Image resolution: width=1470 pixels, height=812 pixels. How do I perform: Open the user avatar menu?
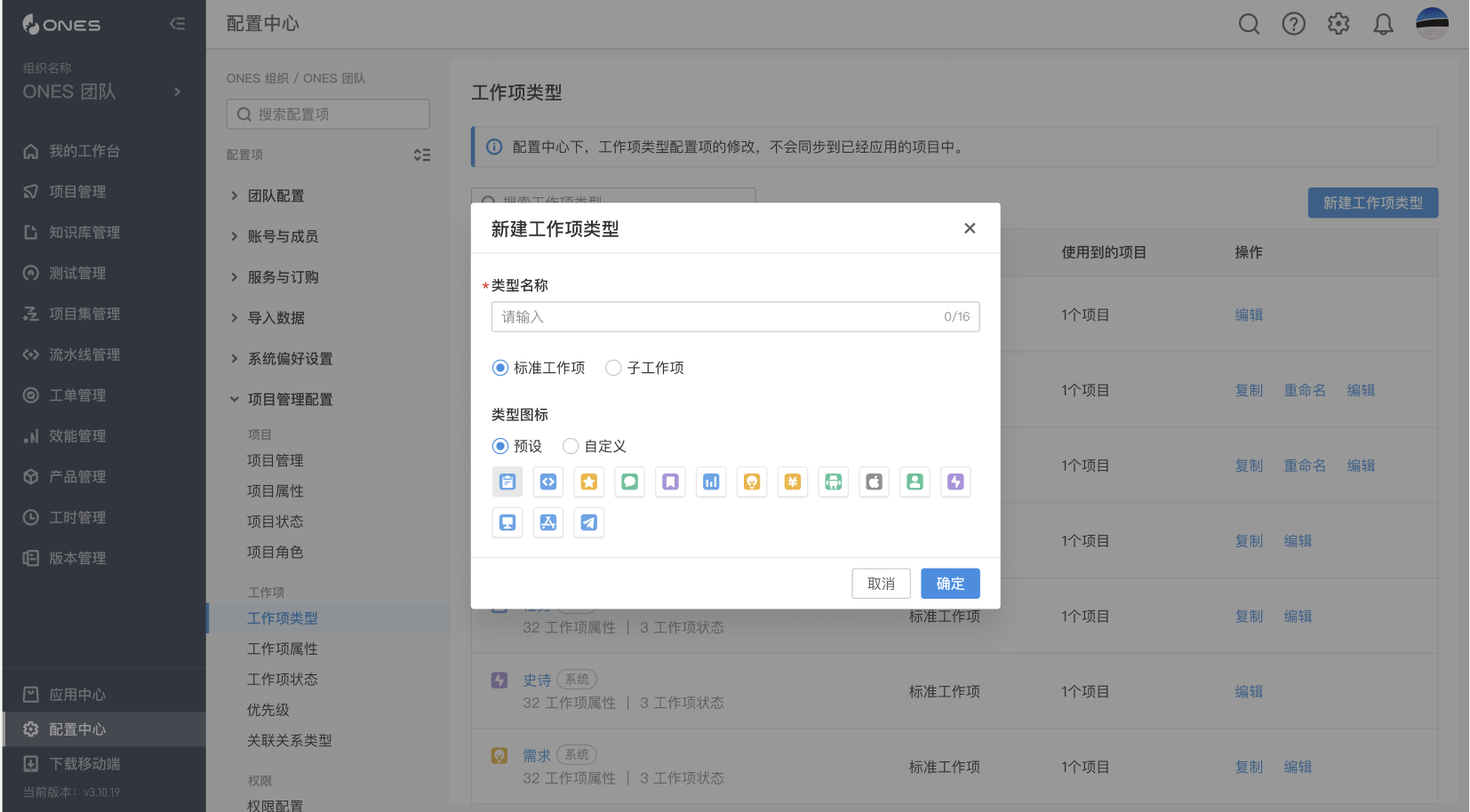[x=1432, y=23]
